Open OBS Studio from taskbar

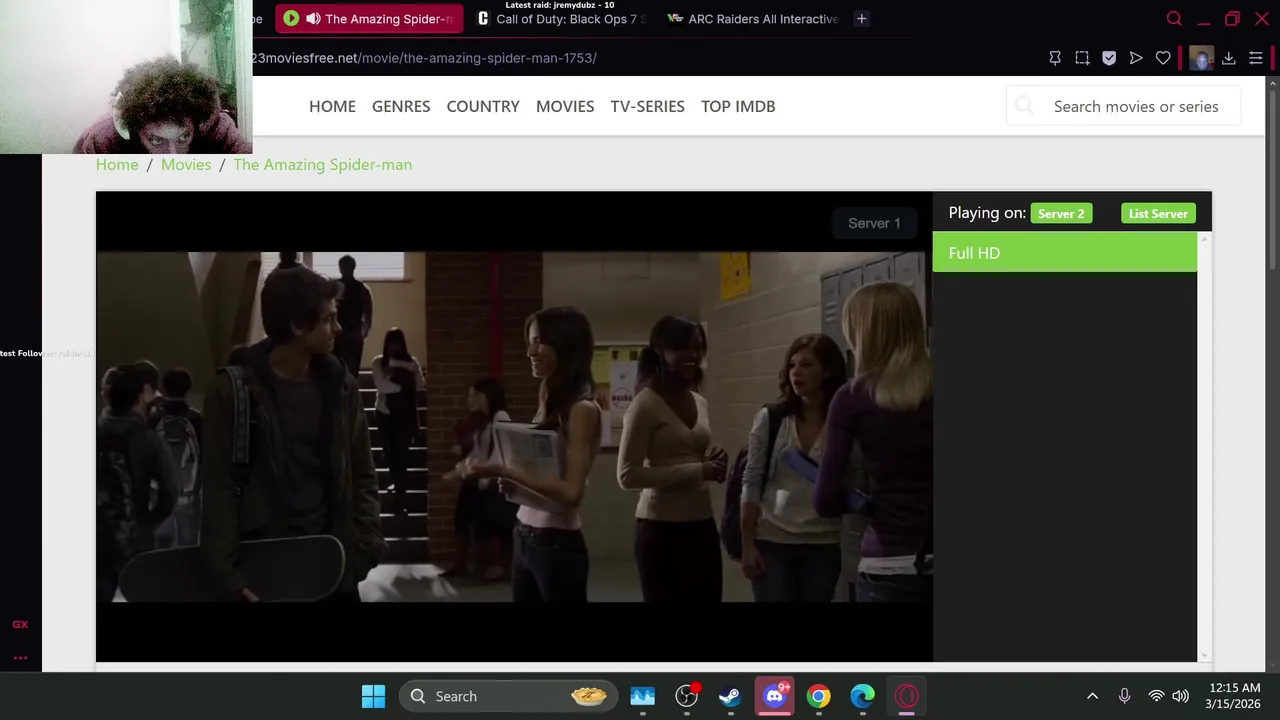click(x=687, y=696)
